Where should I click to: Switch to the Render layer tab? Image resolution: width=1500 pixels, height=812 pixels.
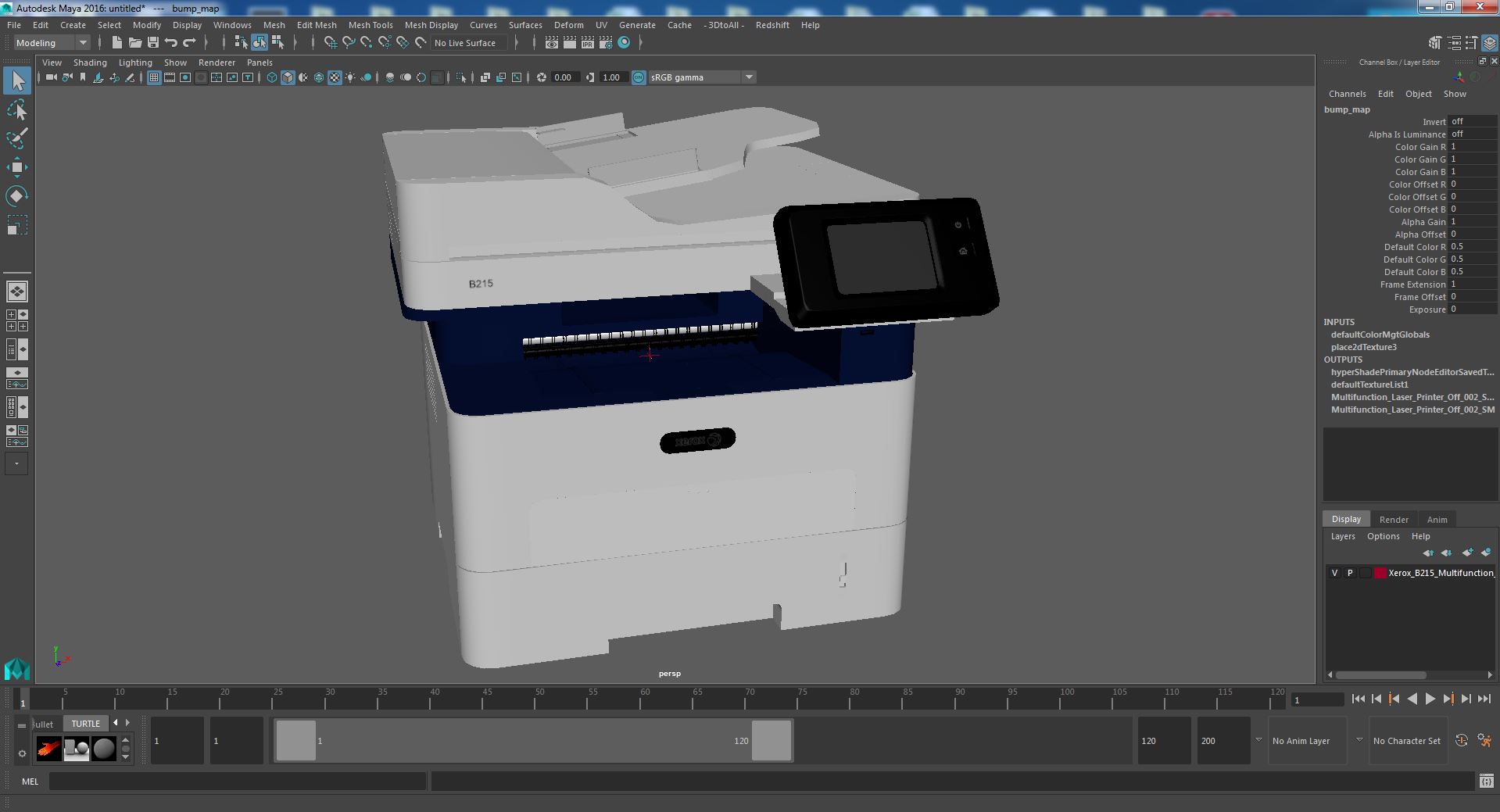(1394, 520)
